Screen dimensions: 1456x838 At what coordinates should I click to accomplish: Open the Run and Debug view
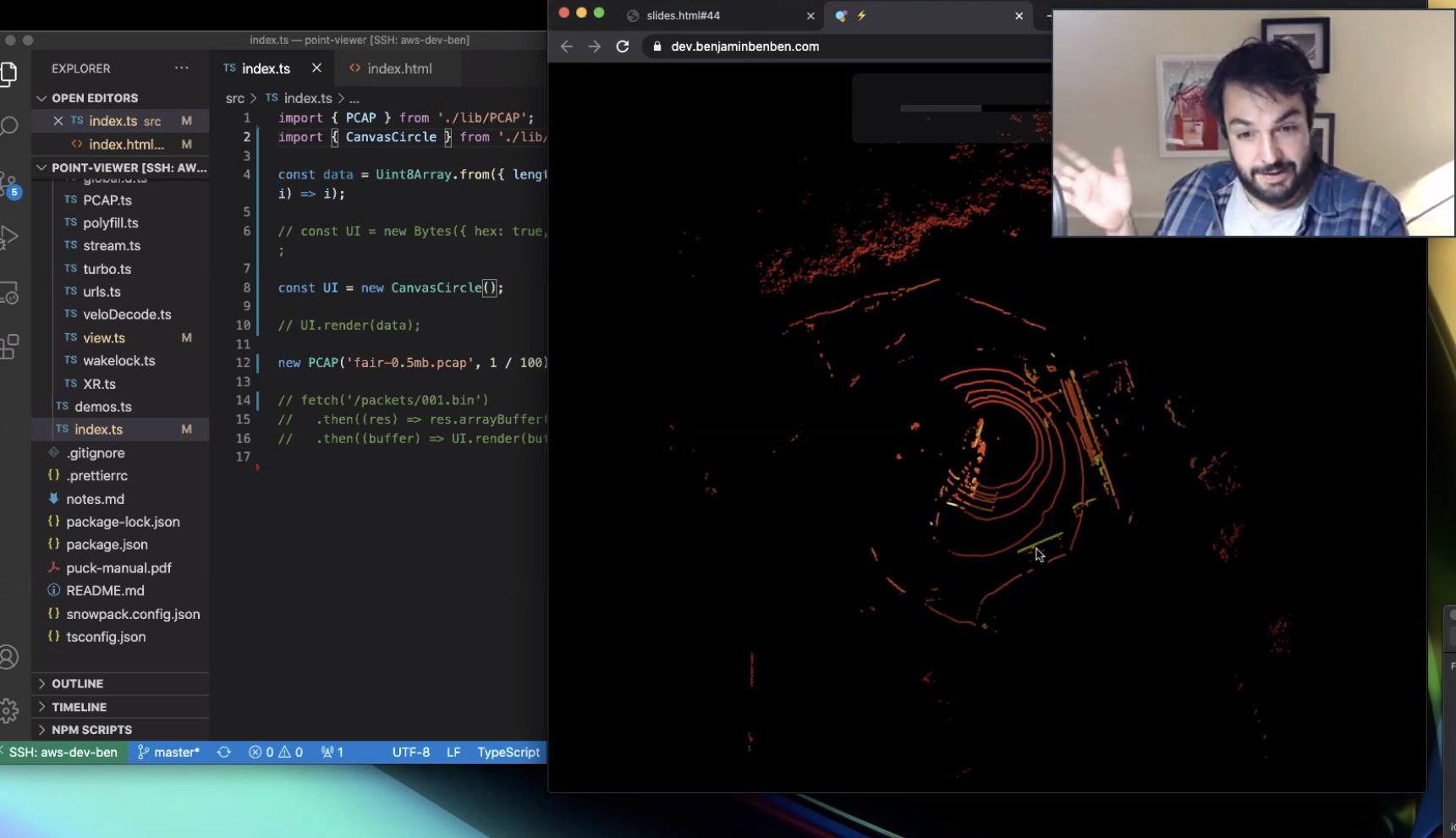pos(8,238)
